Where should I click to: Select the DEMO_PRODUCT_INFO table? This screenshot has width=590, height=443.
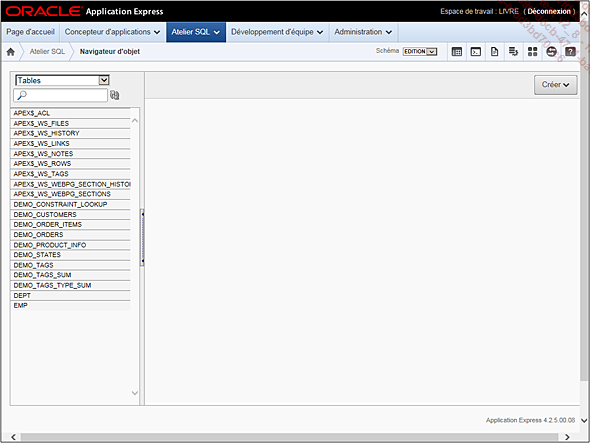click(x=70, y=245)
